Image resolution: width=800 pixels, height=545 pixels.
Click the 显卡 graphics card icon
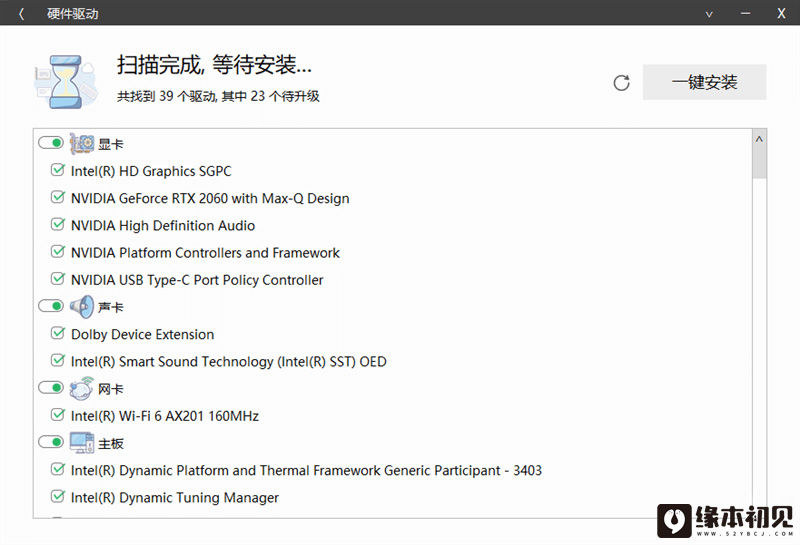82,143
